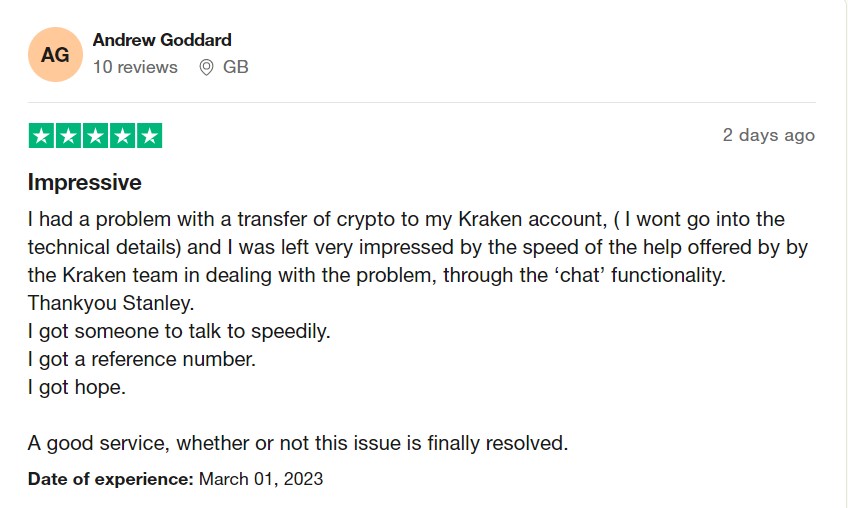Click the "I got hope." line

coord(77,387)
